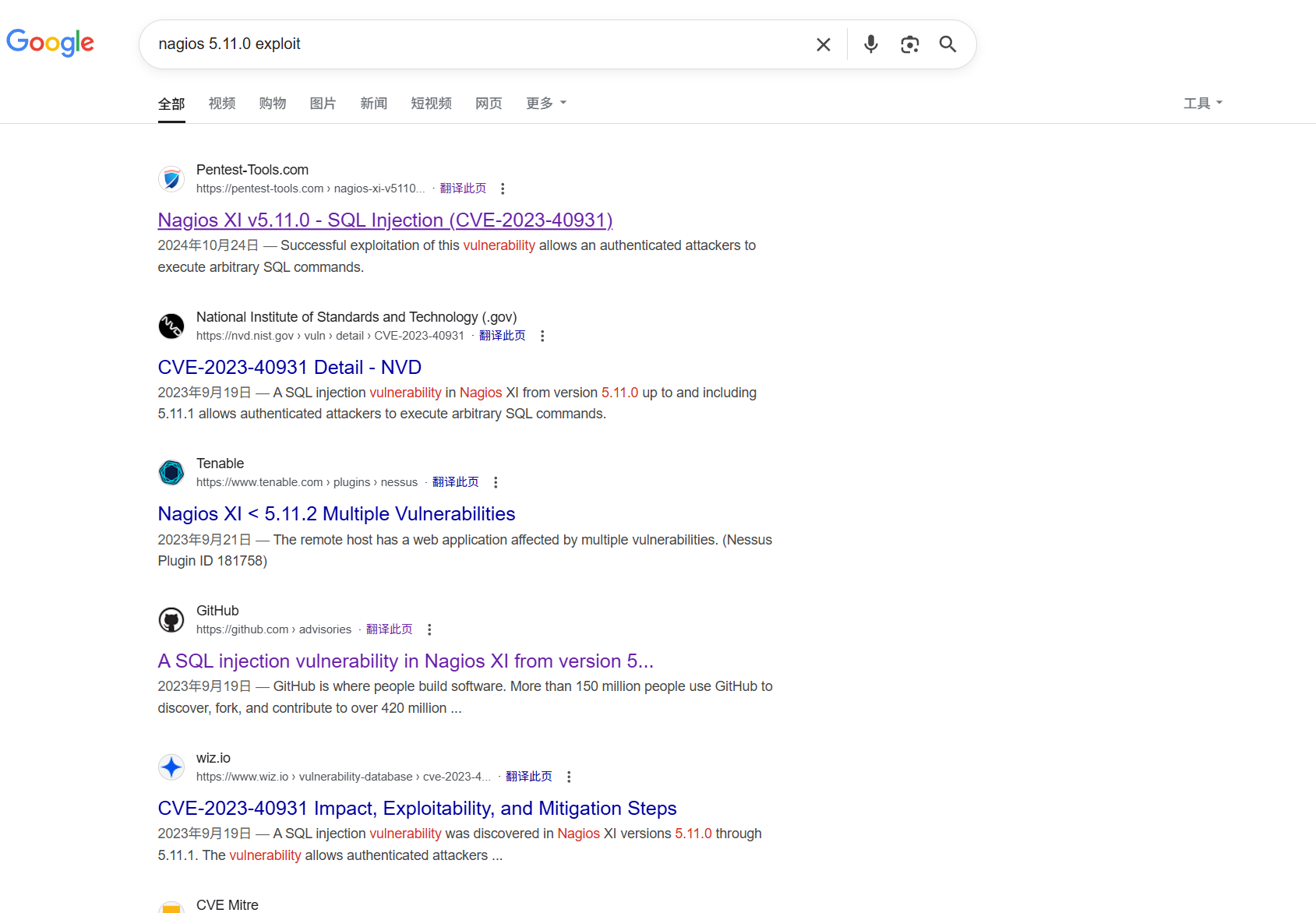
Task: Click nvd.nist.gov URL breadcrumb
Action: tap(330, 336)
